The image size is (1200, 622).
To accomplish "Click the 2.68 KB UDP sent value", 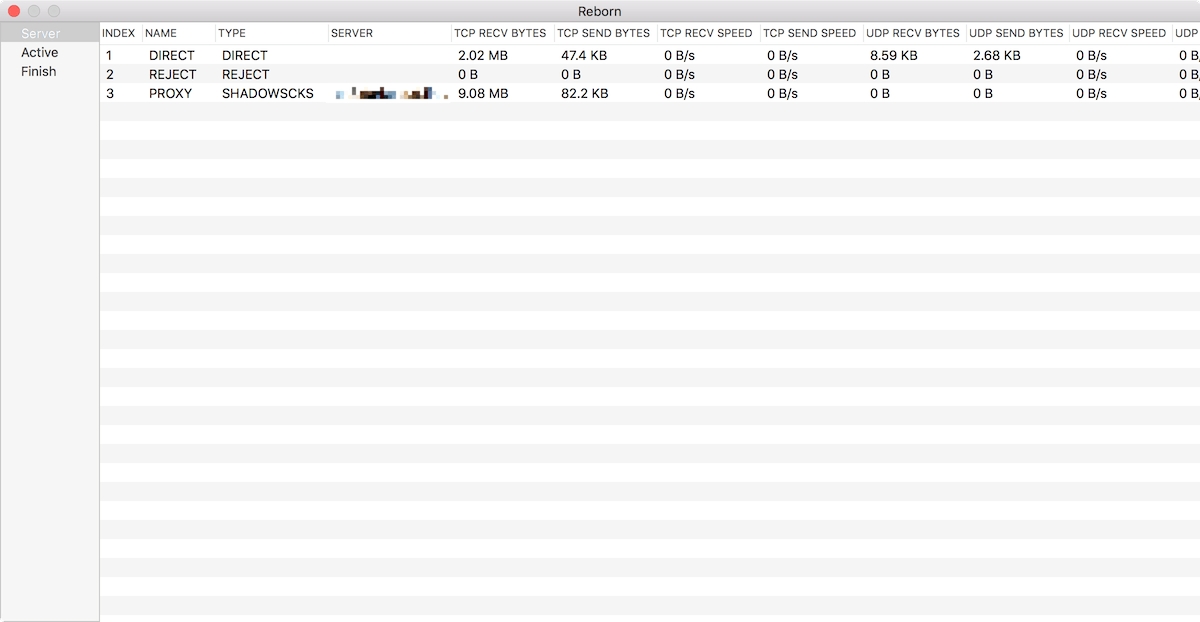I will pyautogui.click(x=997, y=55).
